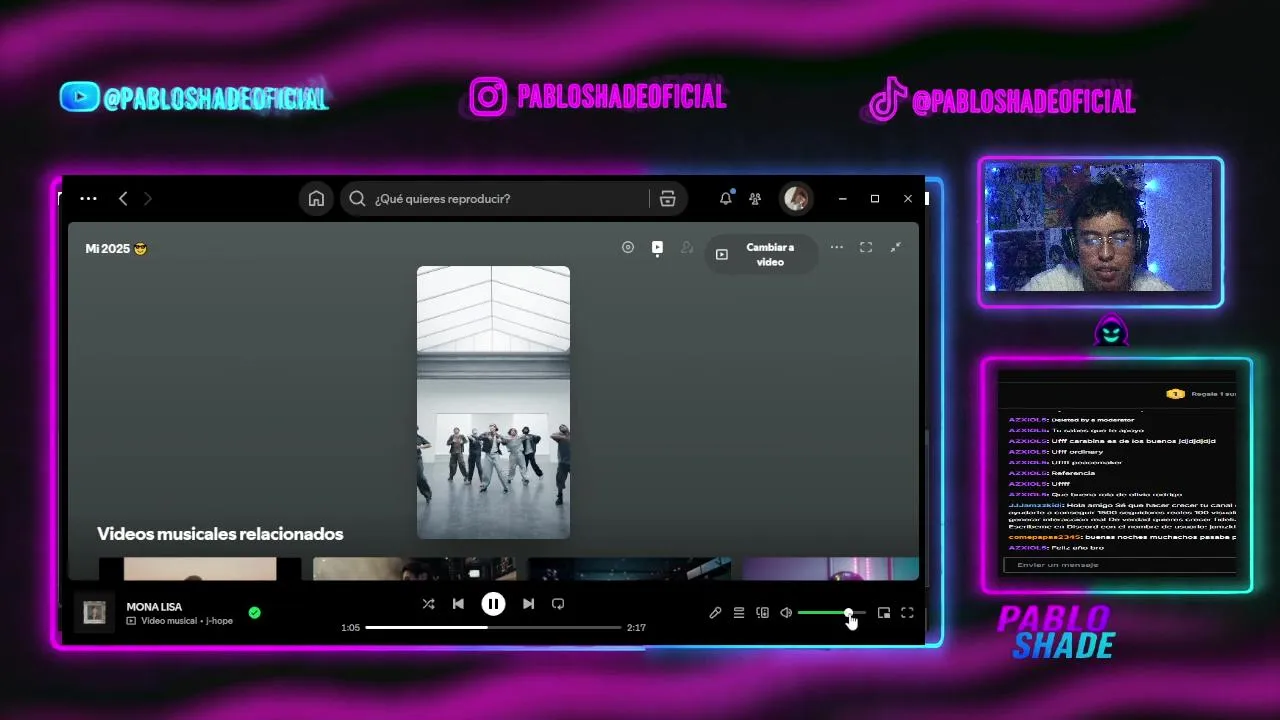Click the MONA LISA album cover

(95, 612)
